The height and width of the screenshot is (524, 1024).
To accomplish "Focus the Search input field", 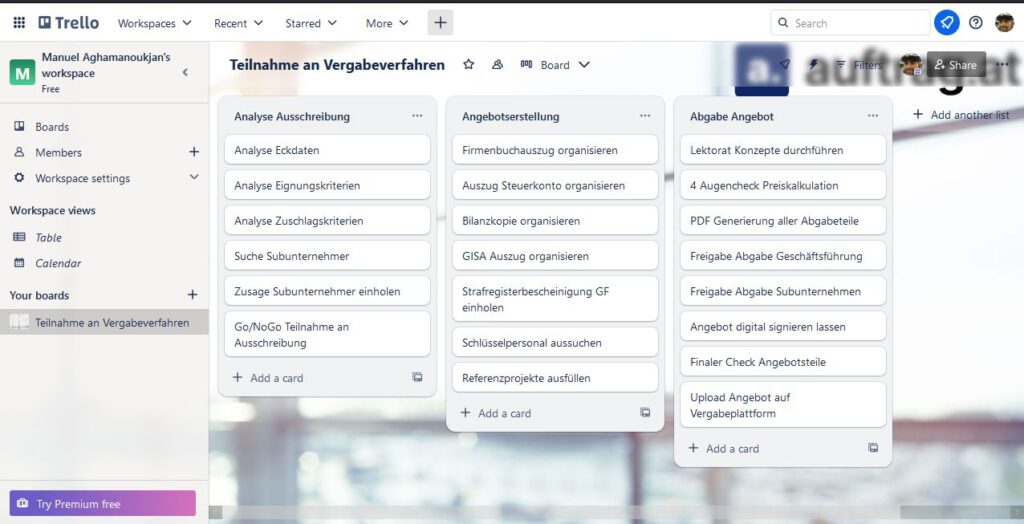I will (850, 23).
